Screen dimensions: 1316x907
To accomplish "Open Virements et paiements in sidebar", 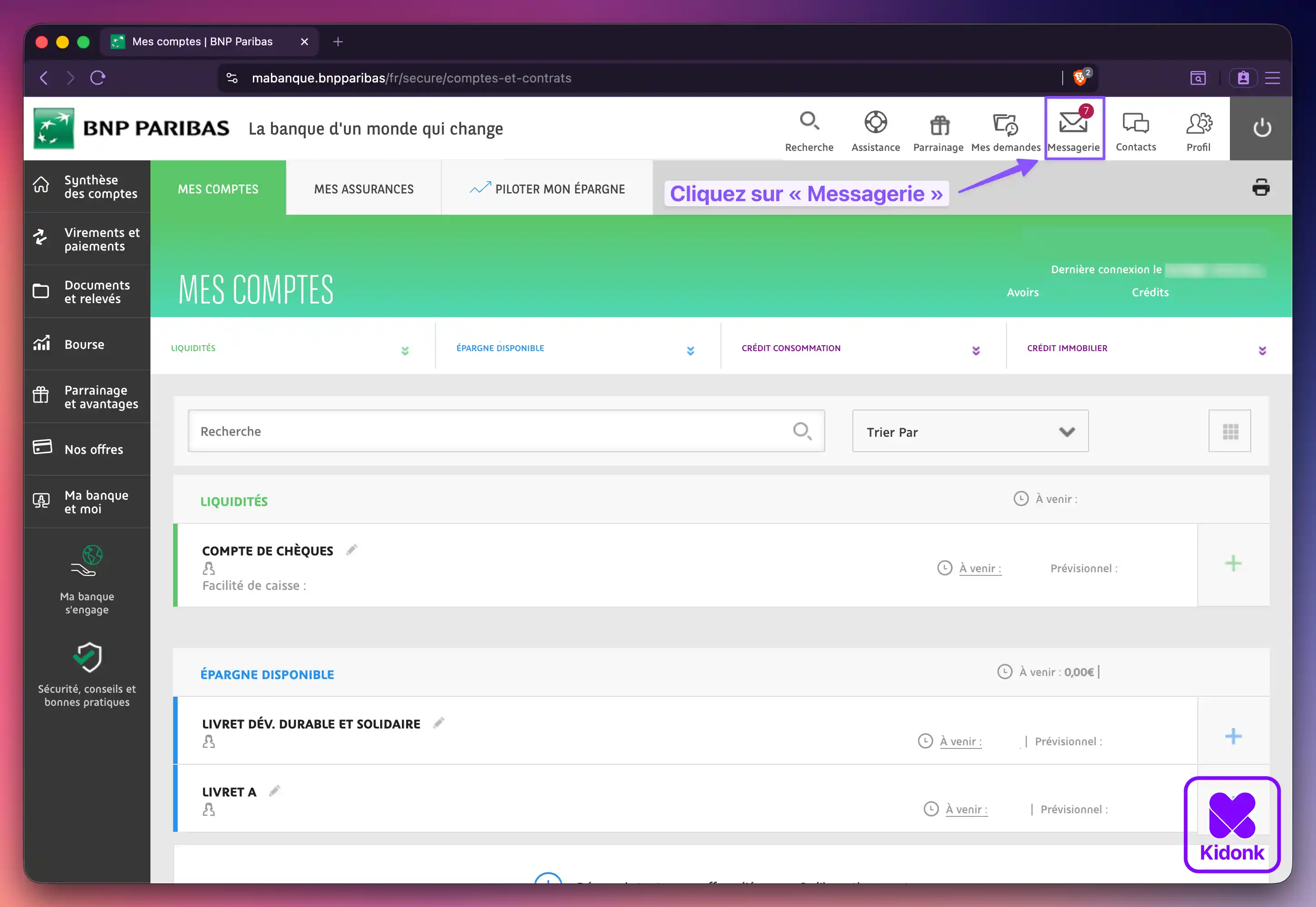I will tap(87, 239).
